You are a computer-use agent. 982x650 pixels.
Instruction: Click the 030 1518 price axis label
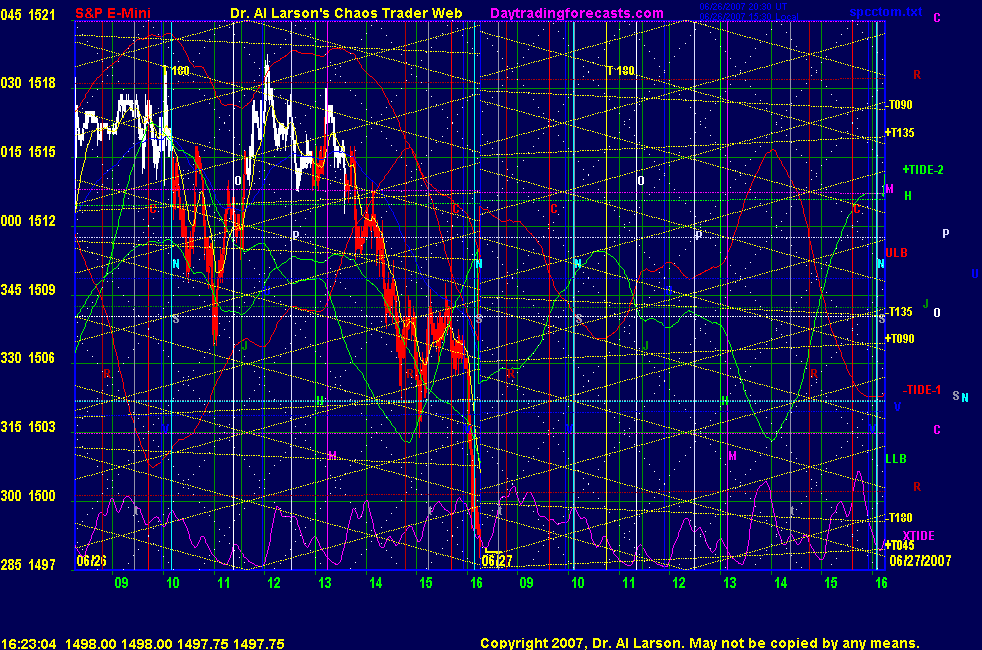tap(28, 83)
